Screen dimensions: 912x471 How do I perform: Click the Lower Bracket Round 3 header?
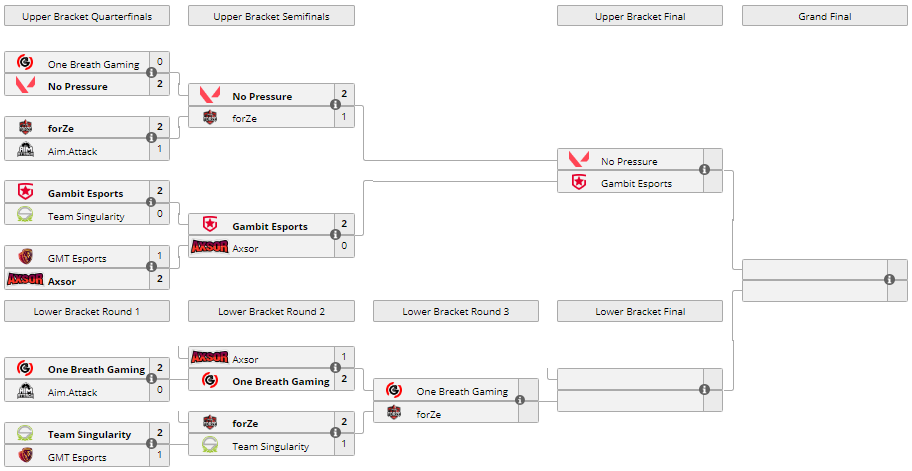coord(455,311)
